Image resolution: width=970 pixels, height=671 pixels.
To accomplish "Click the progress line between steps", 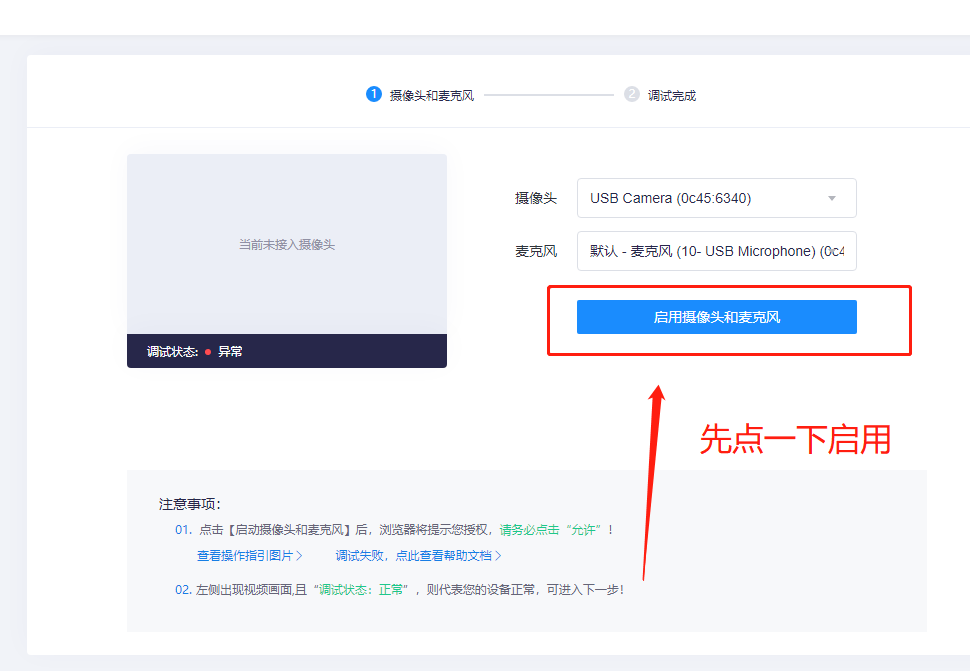I will [548, 95].
